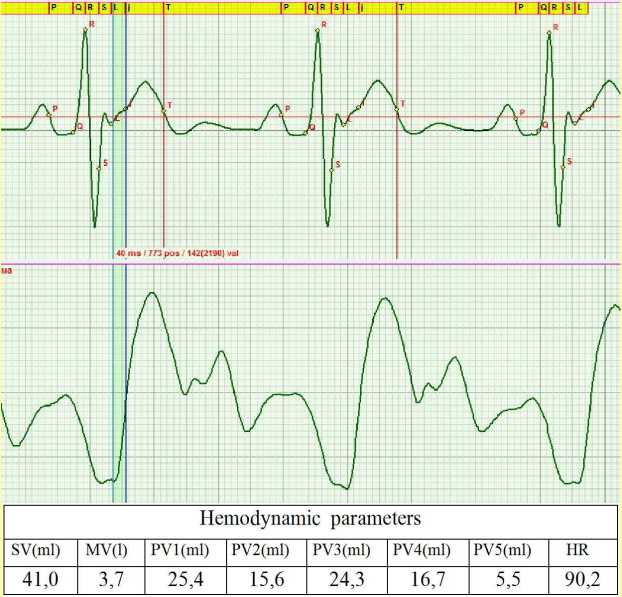Screen dimensions: 622x597
Task: Click the PV3 value 24,3
Action: (x=347, y=580)
